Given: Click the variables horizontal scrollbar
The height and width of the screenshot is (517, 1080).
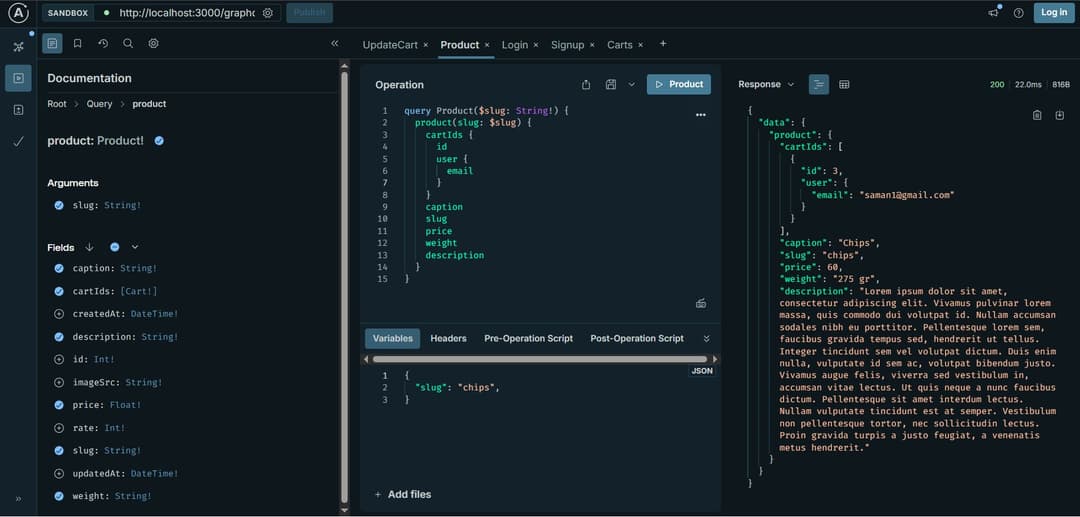Looking at the screenshot, I should coord(539,359).
